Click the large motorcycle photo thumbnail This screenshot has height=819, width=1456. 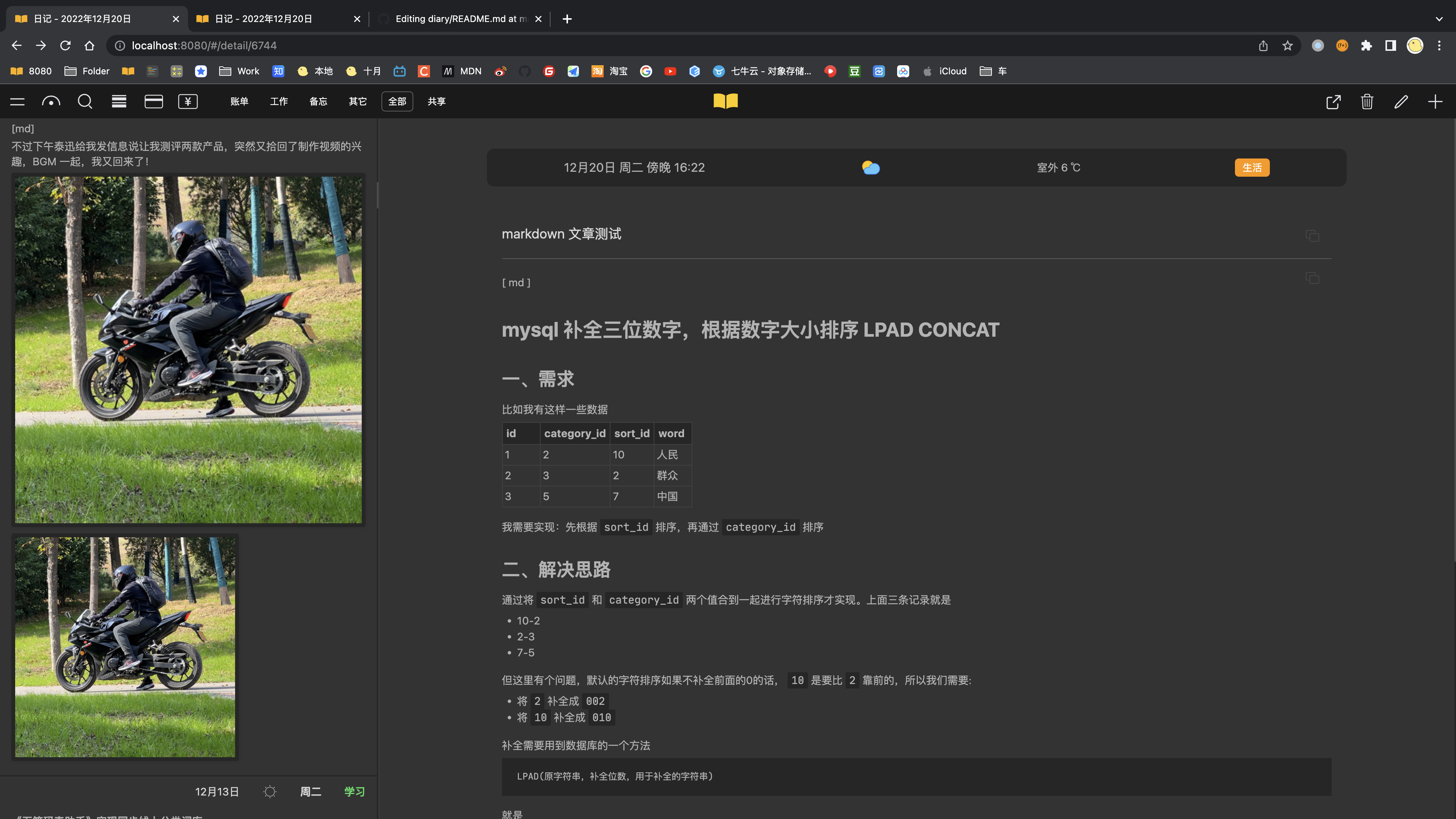pyautogui.click(x=188, y=349)
